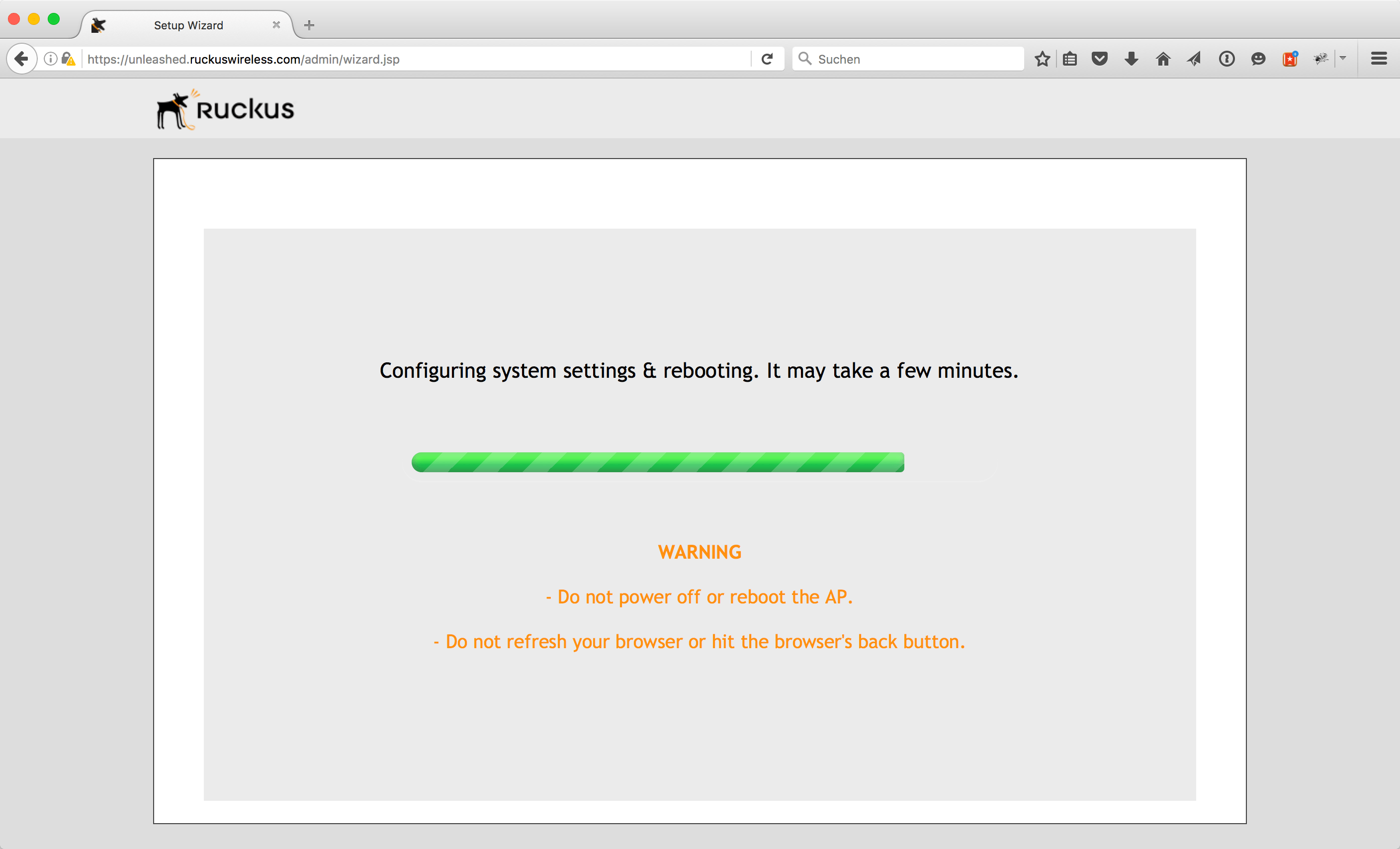Click the search magnifier icon
The width and height of the screenshot is (1400, 849).
tap(804, 59)
